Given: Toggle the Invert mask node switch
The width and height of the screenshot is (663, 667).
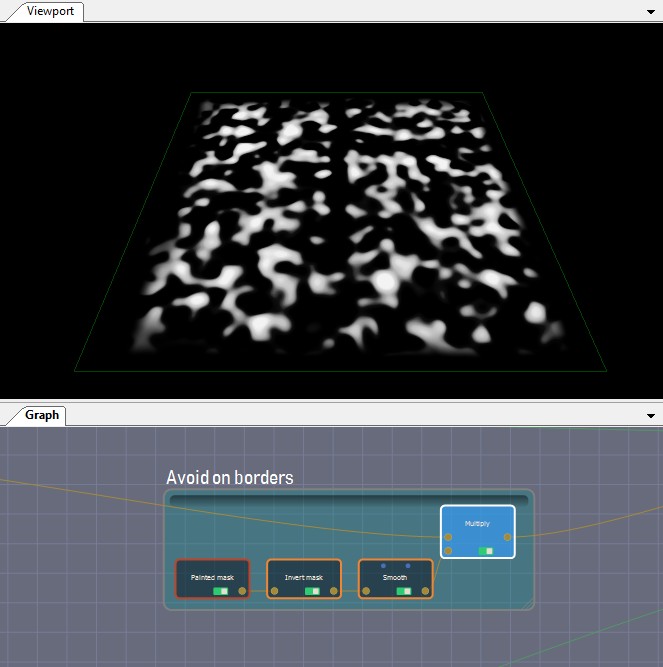Looking at the screenshot, I should click(313, 591).
